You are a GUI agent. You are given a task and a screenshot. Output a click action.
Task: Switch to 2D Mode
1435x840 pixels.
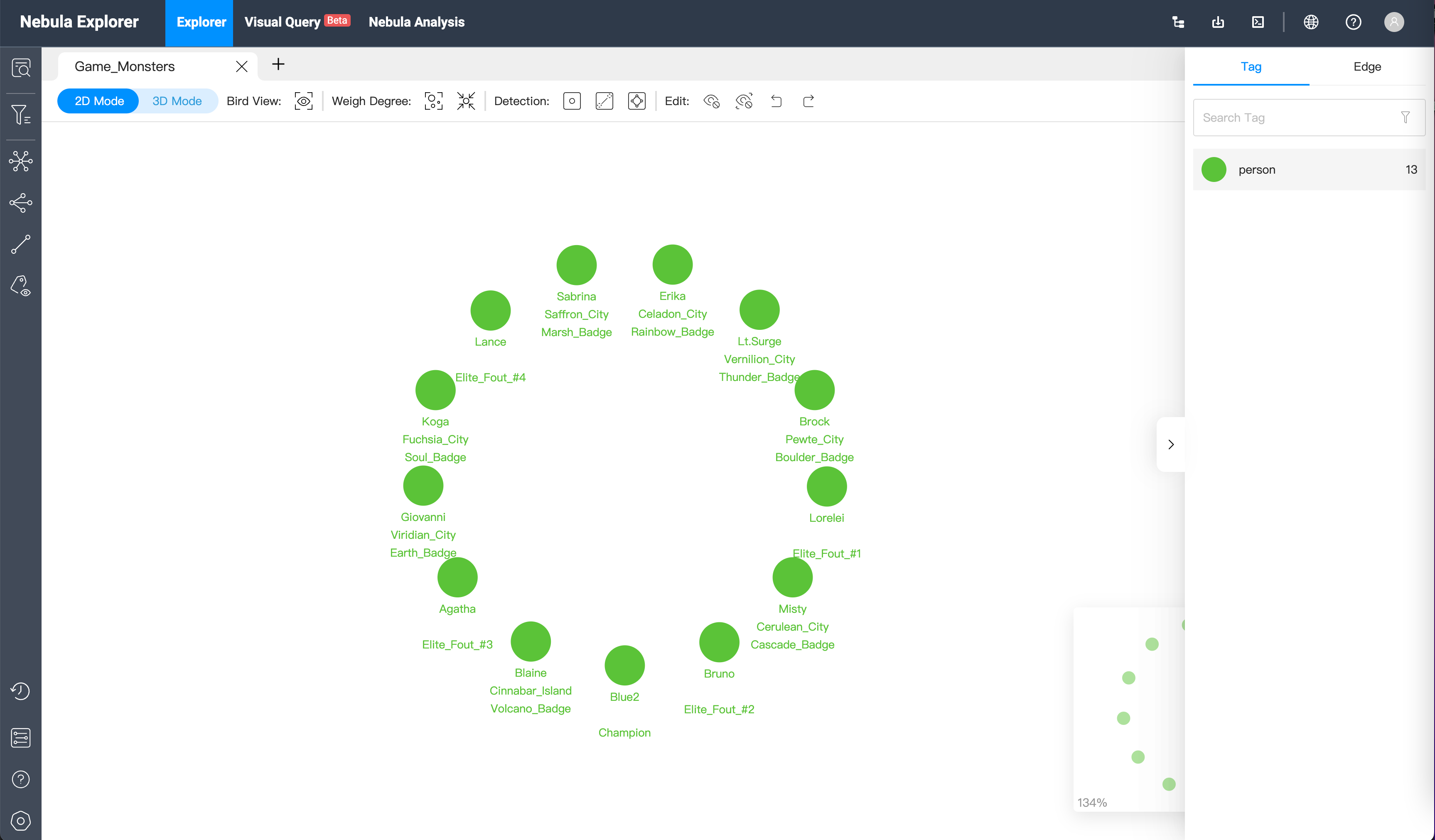(98, 101)
